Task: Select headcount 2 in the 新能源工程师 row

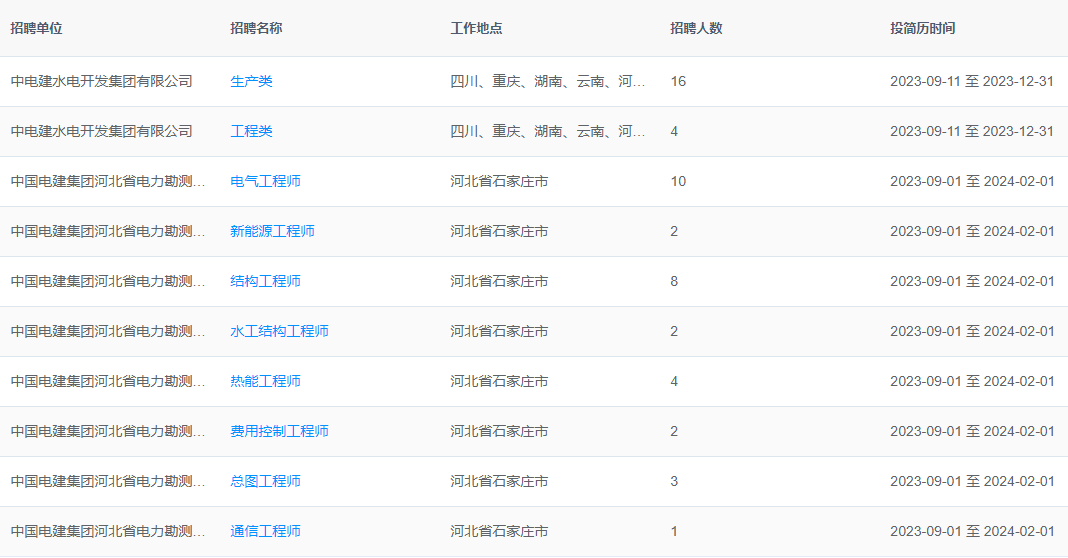Action: tap(674, 231)
